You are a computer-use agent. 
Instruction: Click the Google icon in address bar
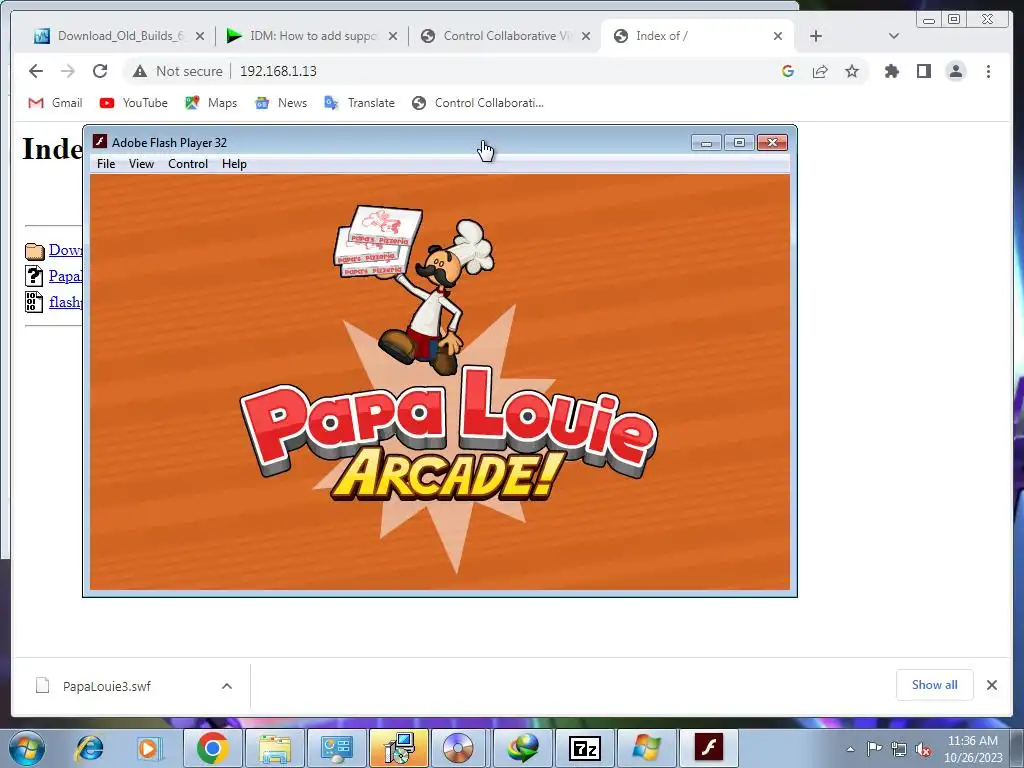(788, 71)
